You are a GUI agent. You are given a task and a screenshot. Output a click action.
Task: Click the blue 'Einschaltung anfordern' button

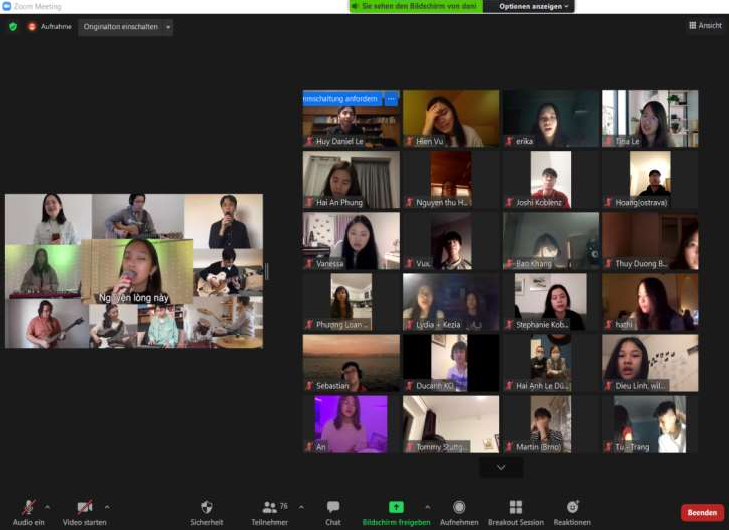(x=342, y=99)
